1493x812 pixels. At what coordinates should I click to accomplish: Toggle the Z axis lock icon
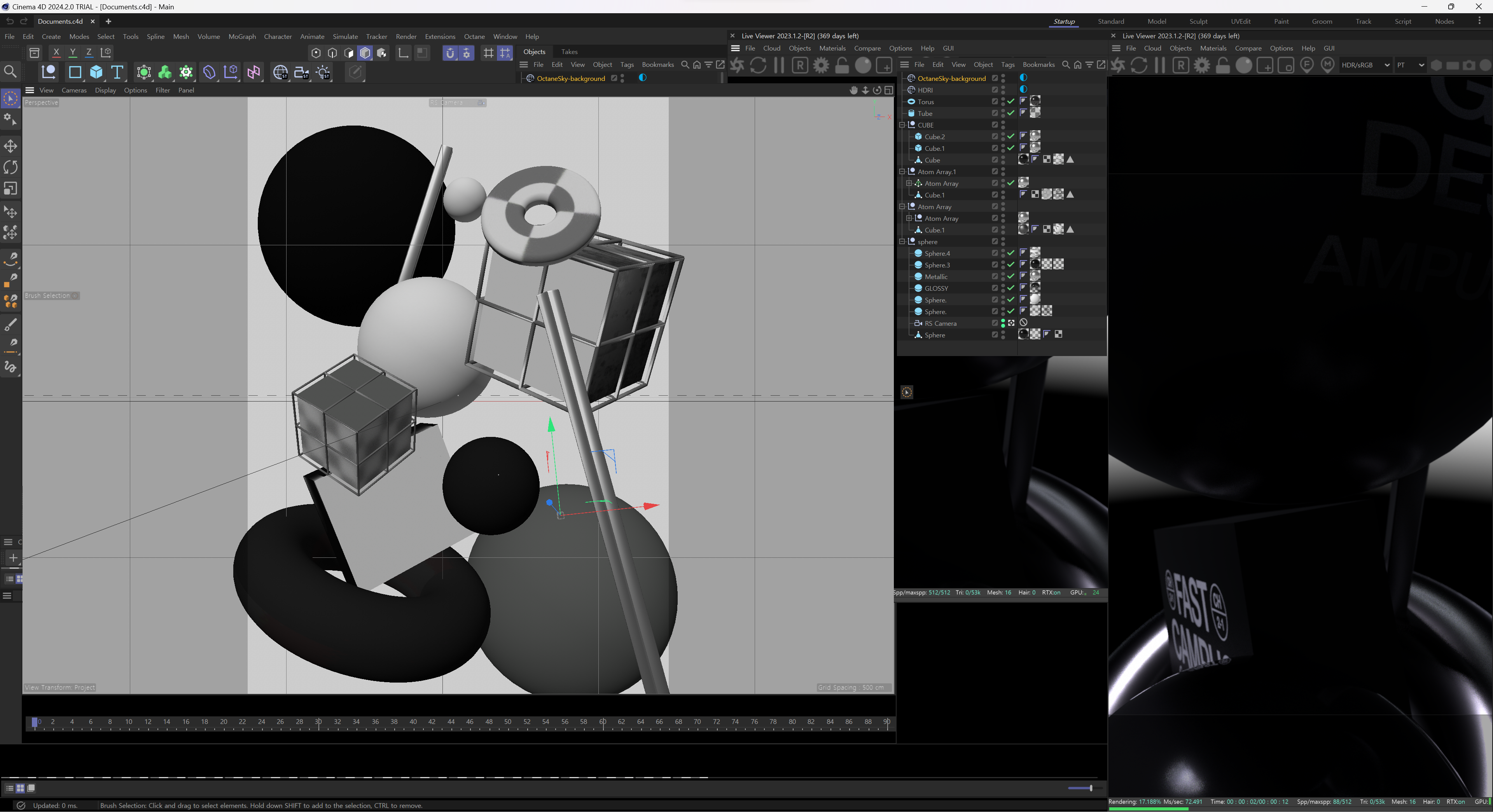pyautogui.click(x=89, y=52)
